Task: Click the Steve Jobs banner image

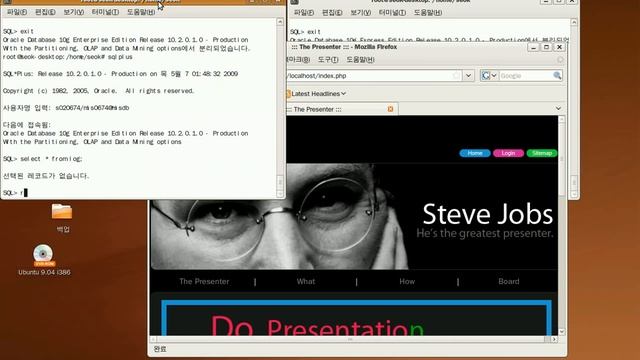Action: click(354, 216)
